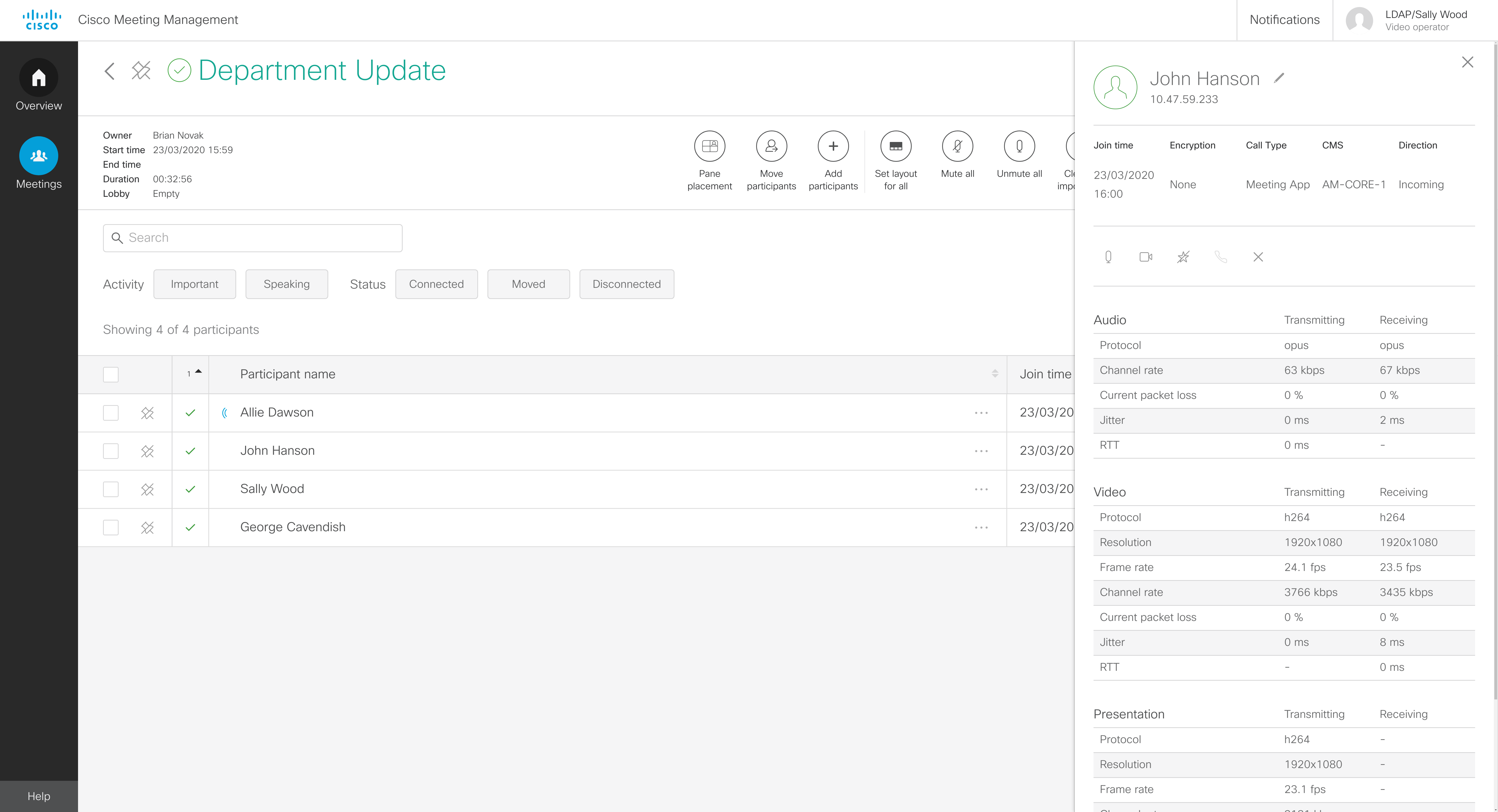This screenshot has height=812, width=1498.
Task: Open more options for George Cavendish
Action: coord(981,527)
